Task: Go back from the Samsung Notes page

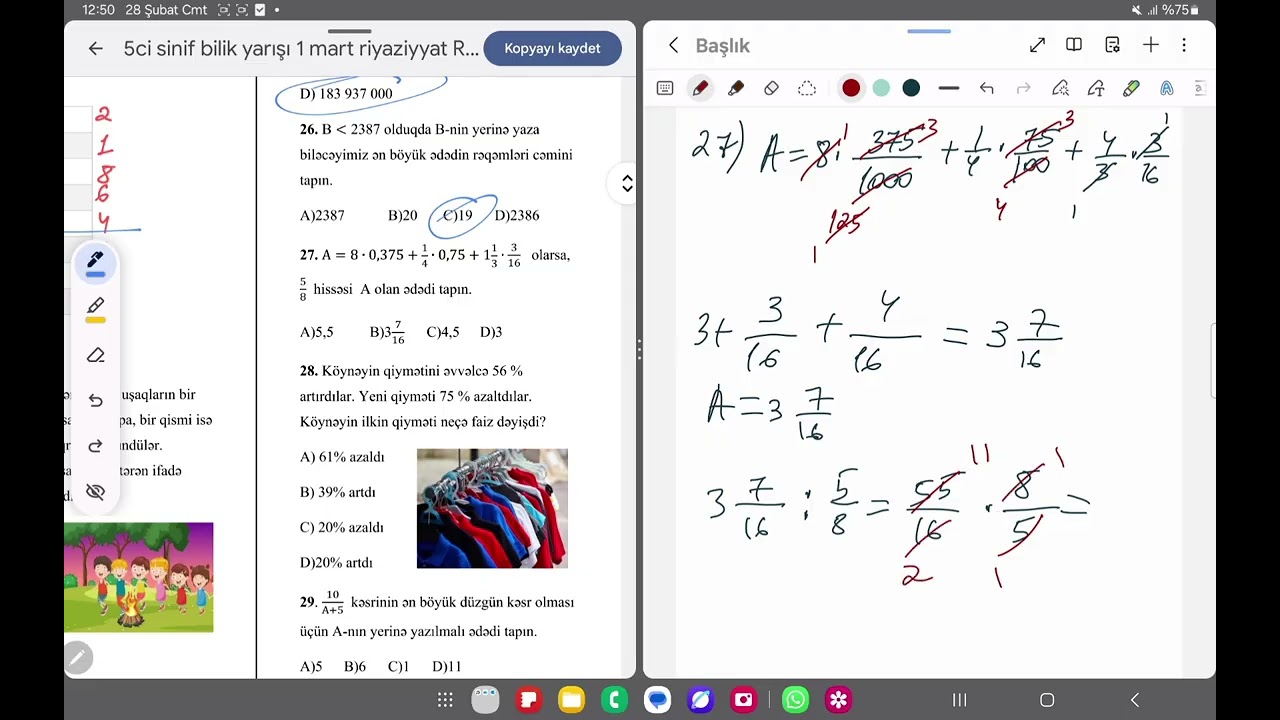Action: [x=673, y=45]
